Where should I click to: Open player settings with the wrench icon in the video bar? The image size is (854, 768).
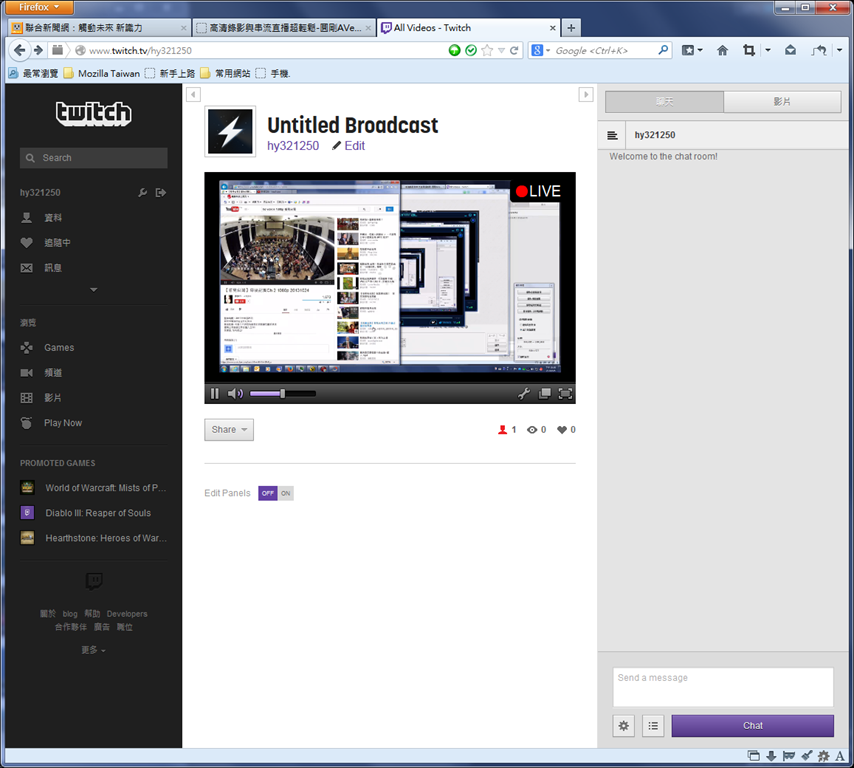click(x=524, y=393)
